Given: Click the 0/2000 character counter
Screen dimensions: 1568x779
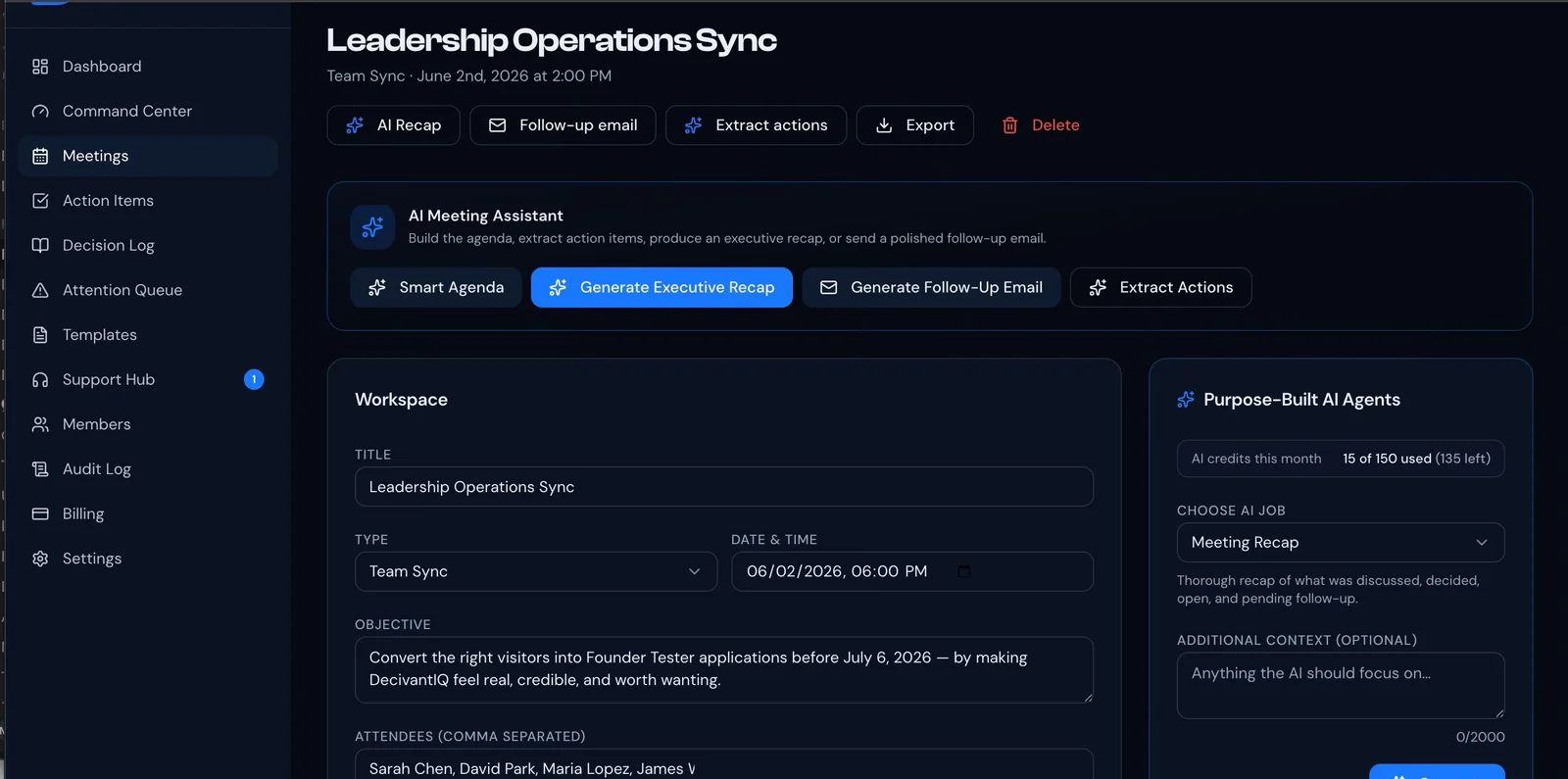Looking at the screenshot, I should coord(1480,737).
